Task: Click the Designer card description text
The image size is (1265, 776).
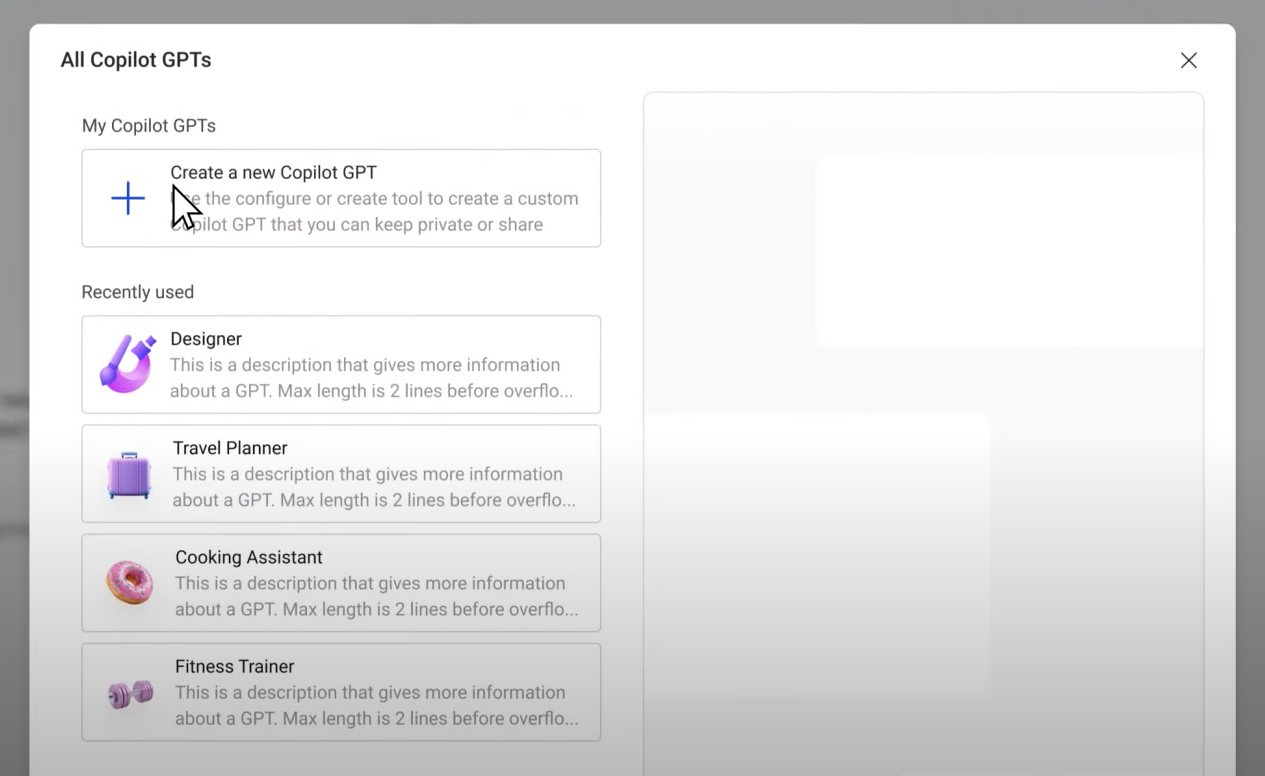Action: coord(370,378)
